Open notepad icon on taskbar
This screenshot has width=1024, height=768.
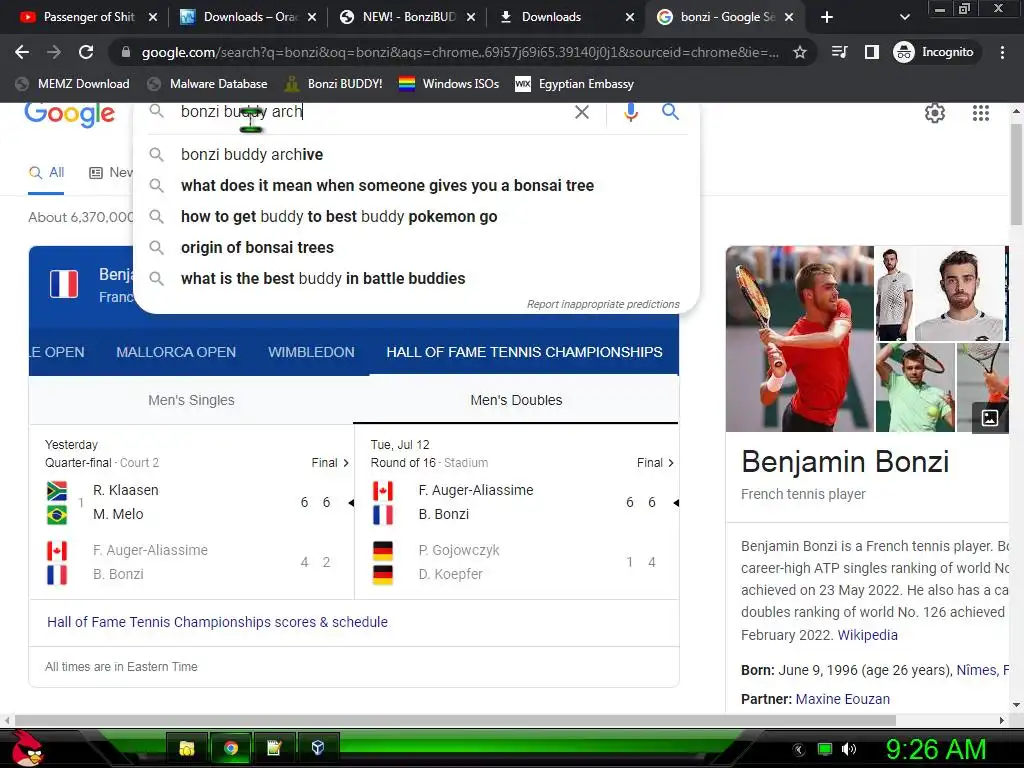coord(274,748)
